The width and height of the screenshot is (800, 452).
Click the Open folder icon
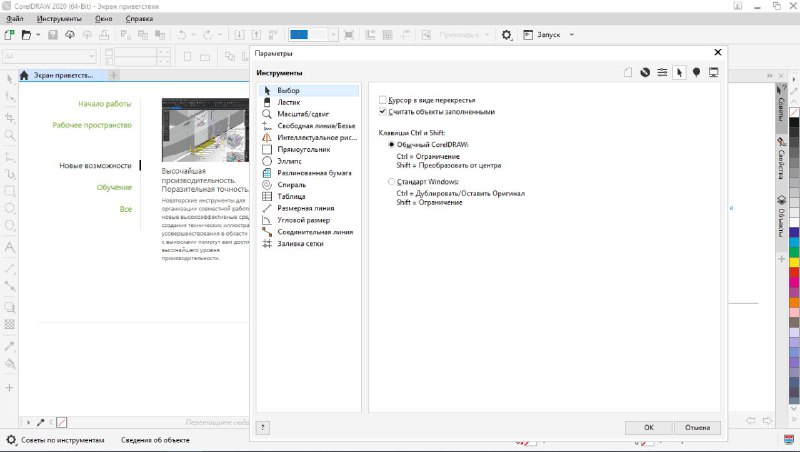pyautogui.click(x=26, y=35)
